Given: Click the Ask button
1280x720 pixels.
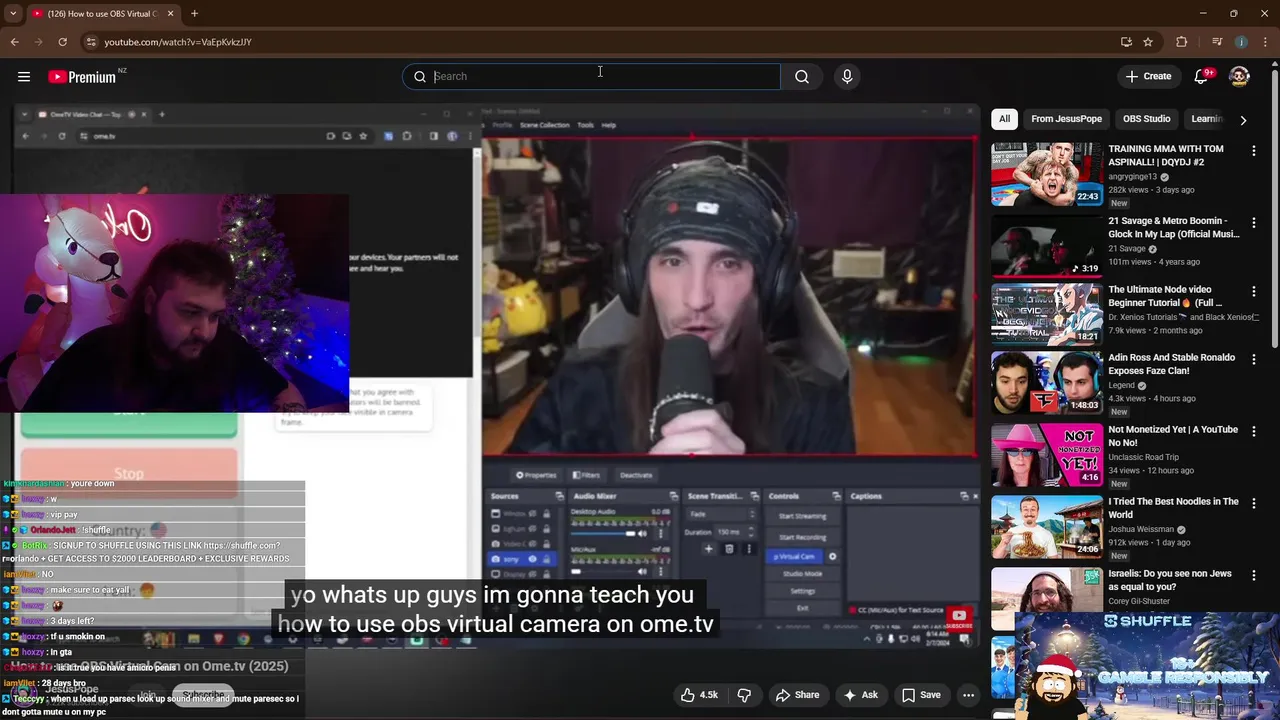Looking at the screenshot, I should pos(860,695).
